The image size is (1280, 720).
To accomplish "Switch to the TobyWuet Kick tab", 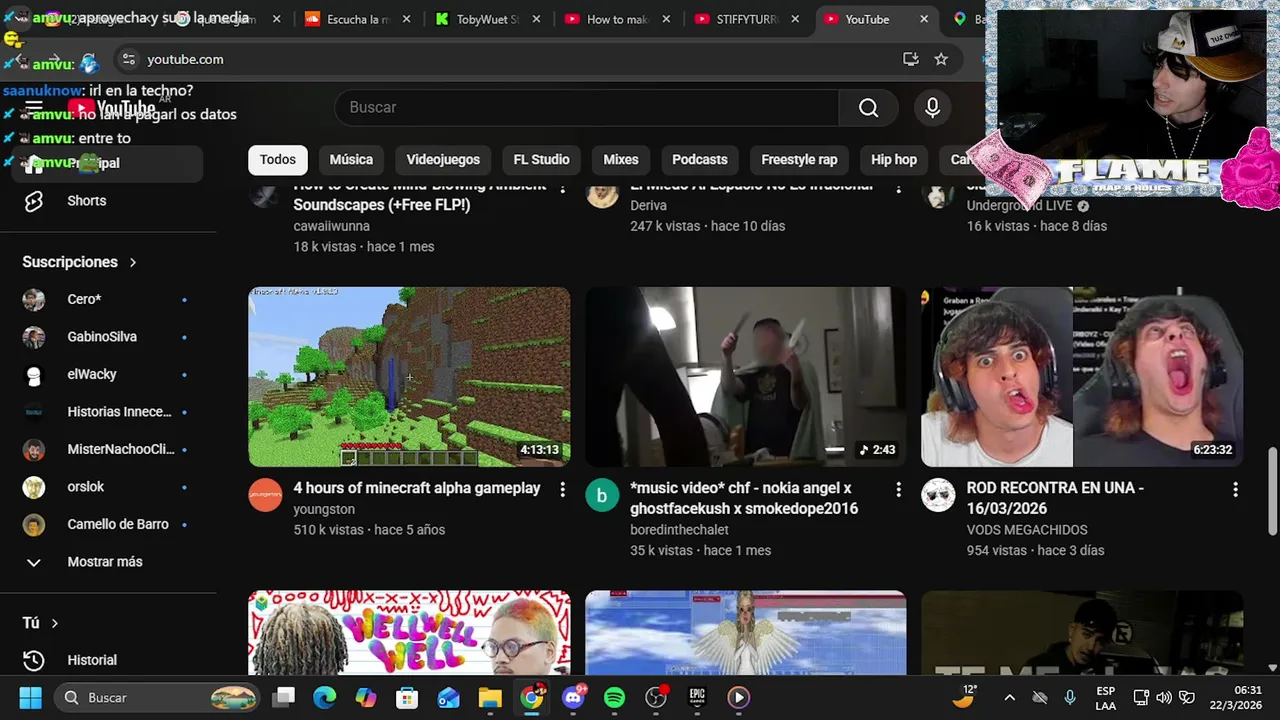I will tap(485, 19).
